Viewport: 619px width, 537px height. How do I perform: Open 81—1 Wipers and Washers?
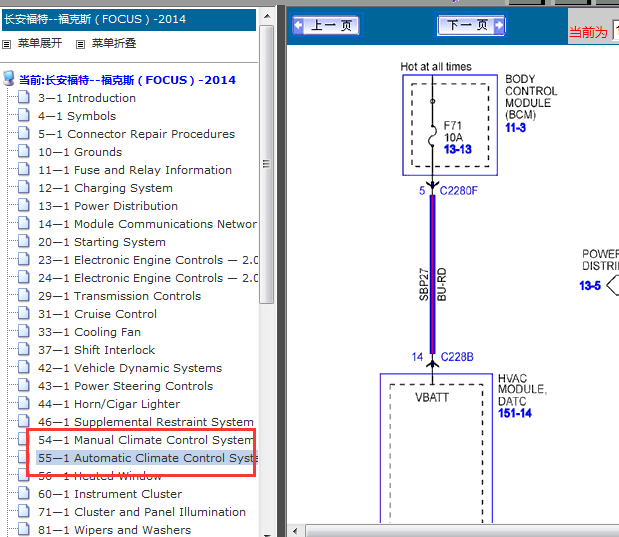[x=114, y=530]
